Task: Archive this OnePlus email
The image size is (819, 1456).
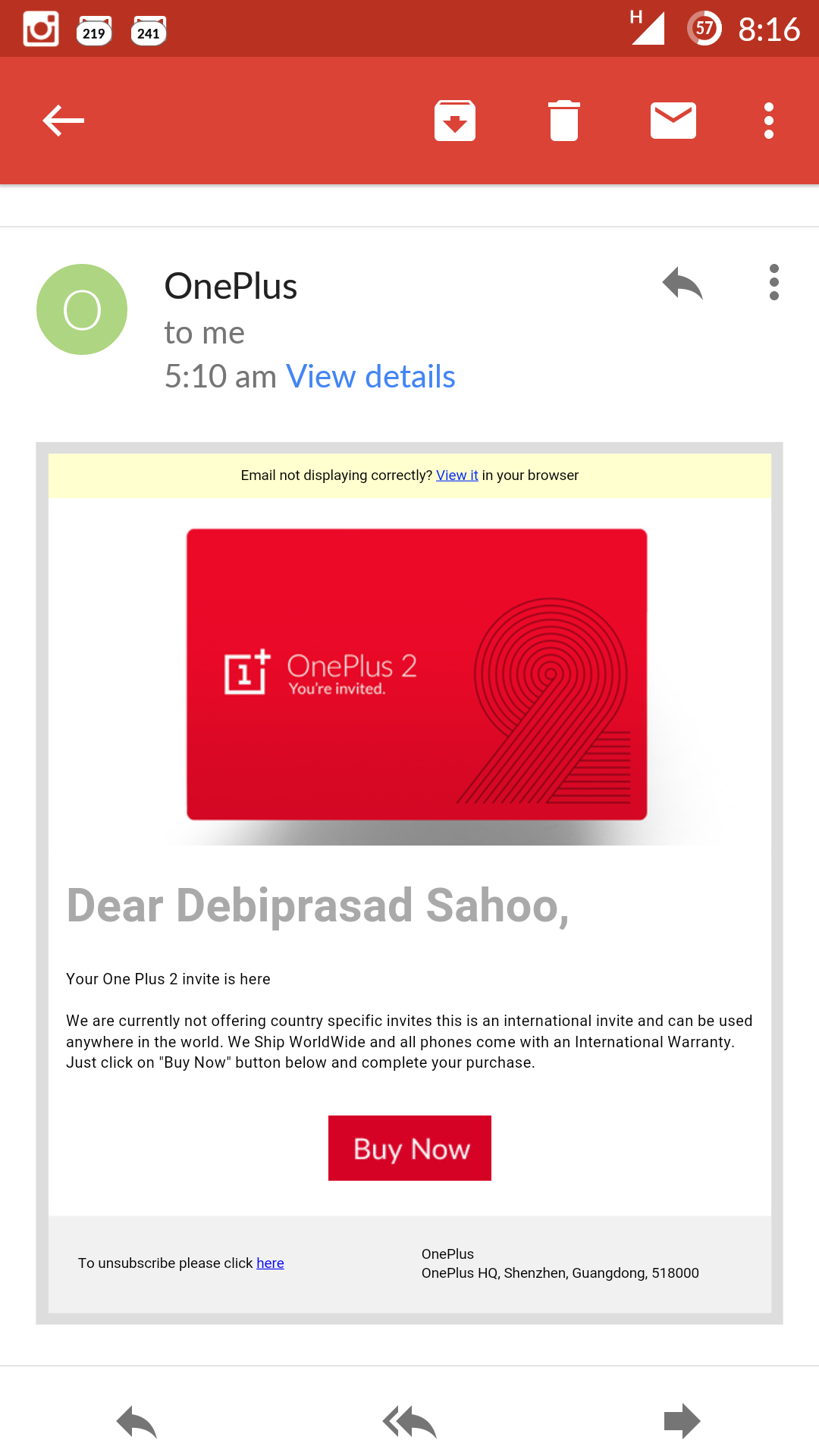Action: (455, 121)
